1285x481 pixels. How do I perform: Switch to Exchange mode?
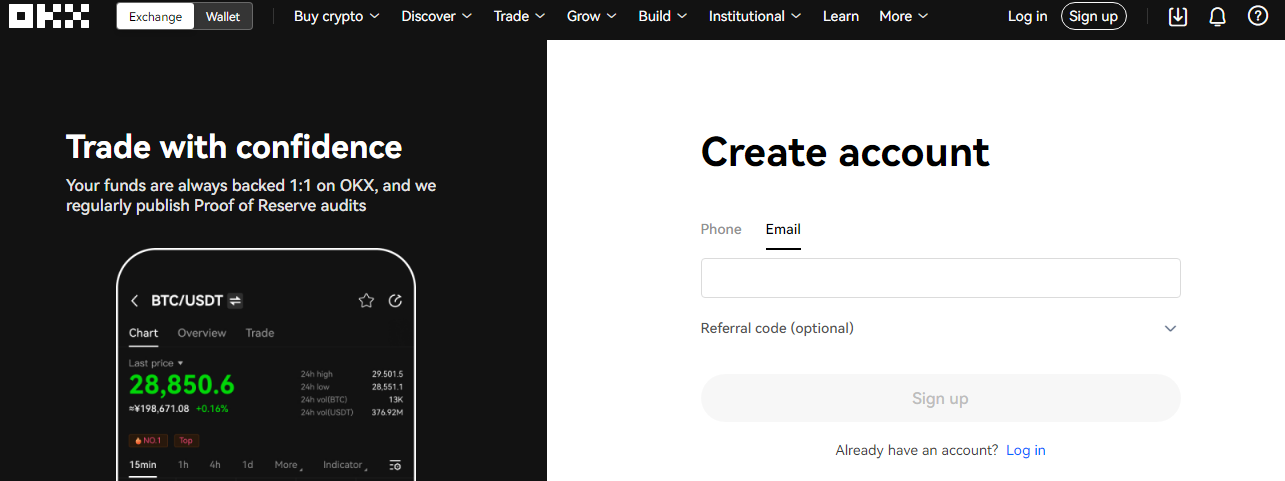[155, 16]
